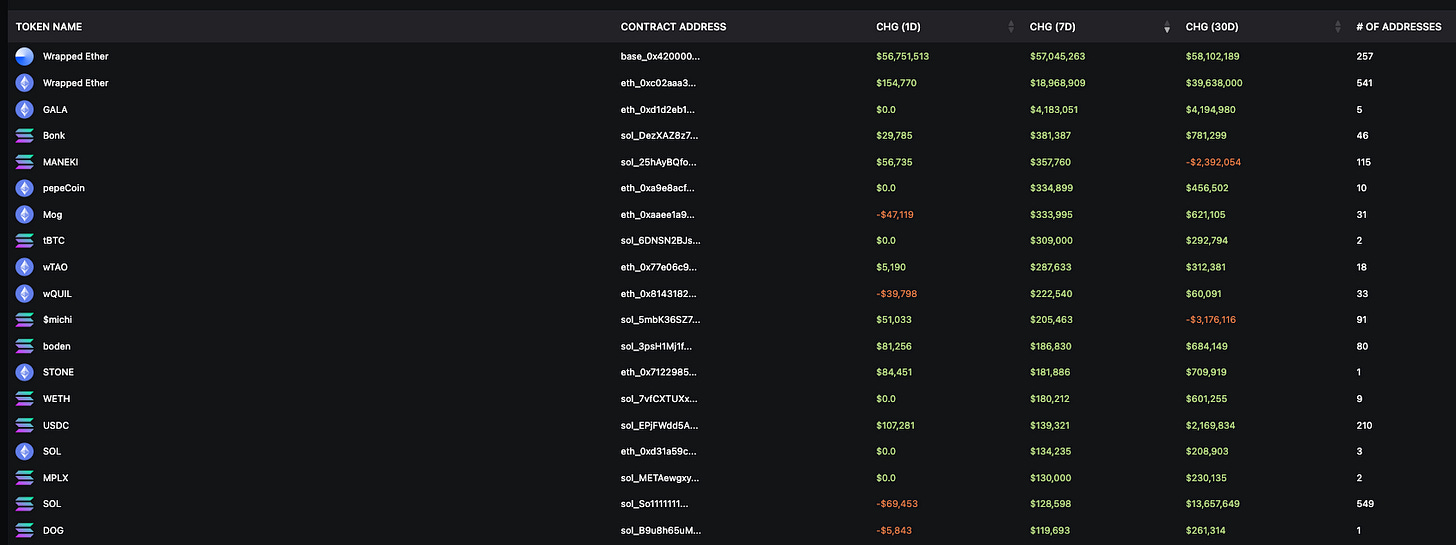Image resolution: width=1456 pixels, height=545 pixels.
Task: Click the -$69,453 one-day change value
Action: coord(897,504)
